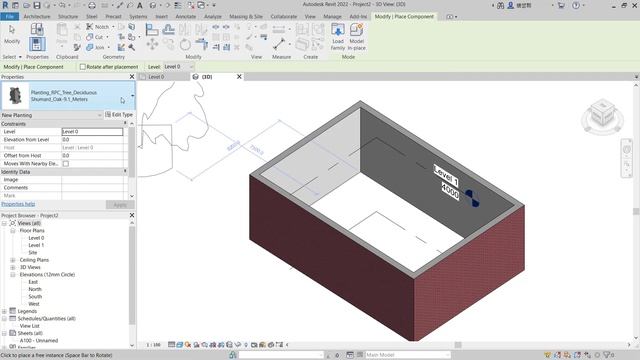Toggle Moves With Nearby Elements checkbox
The image size is (640, 360).
pos(66,164)
